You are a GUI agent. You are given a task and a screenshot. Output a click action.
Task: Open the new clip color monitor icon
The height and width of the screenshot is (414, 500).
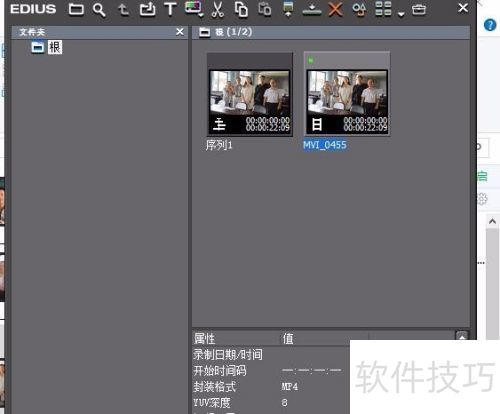tap(194, 9)
